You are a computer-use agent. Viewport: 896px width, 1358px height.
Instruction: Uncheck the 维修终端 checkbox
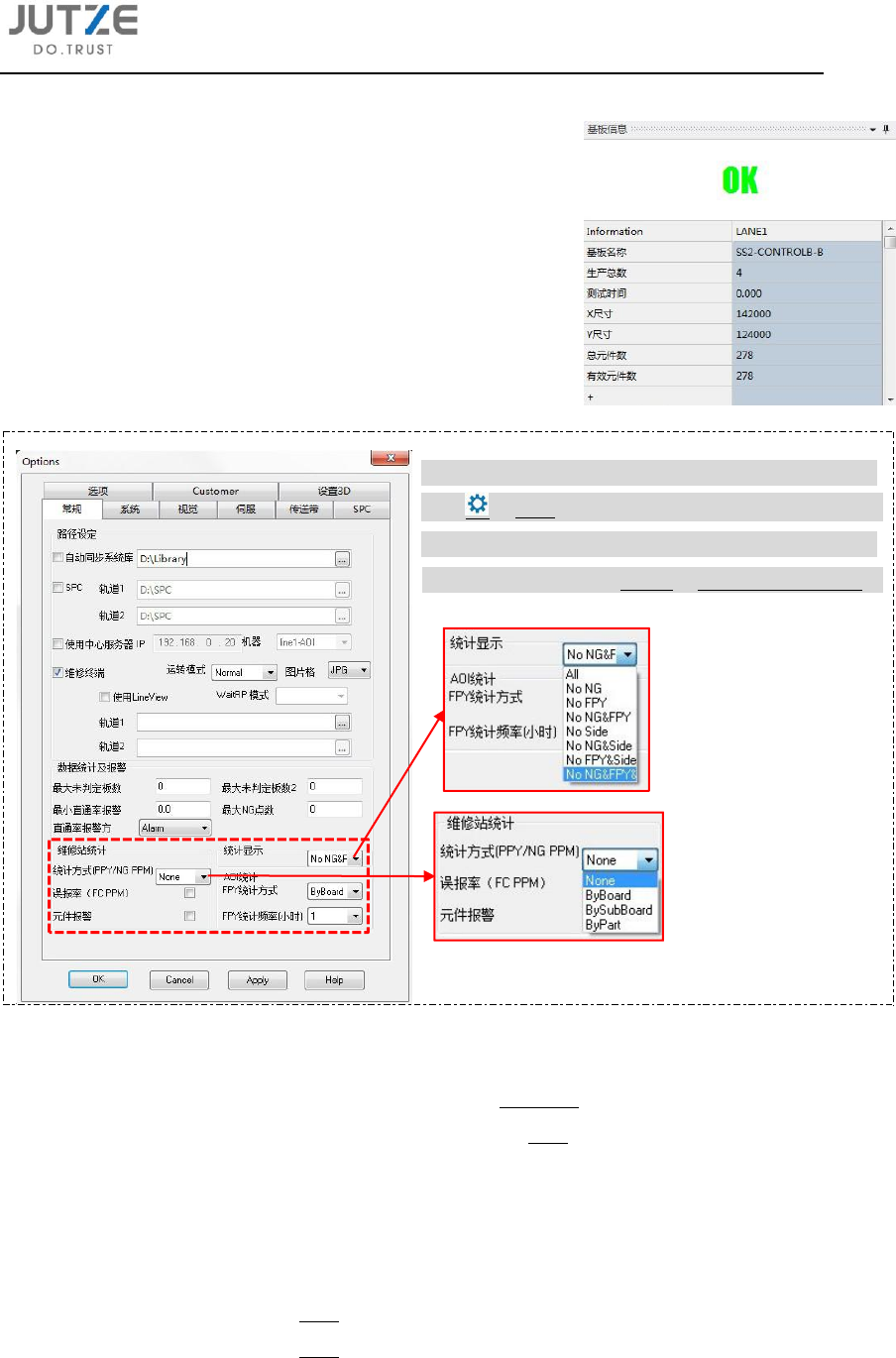pyautogui.click(x=57, y=672)
